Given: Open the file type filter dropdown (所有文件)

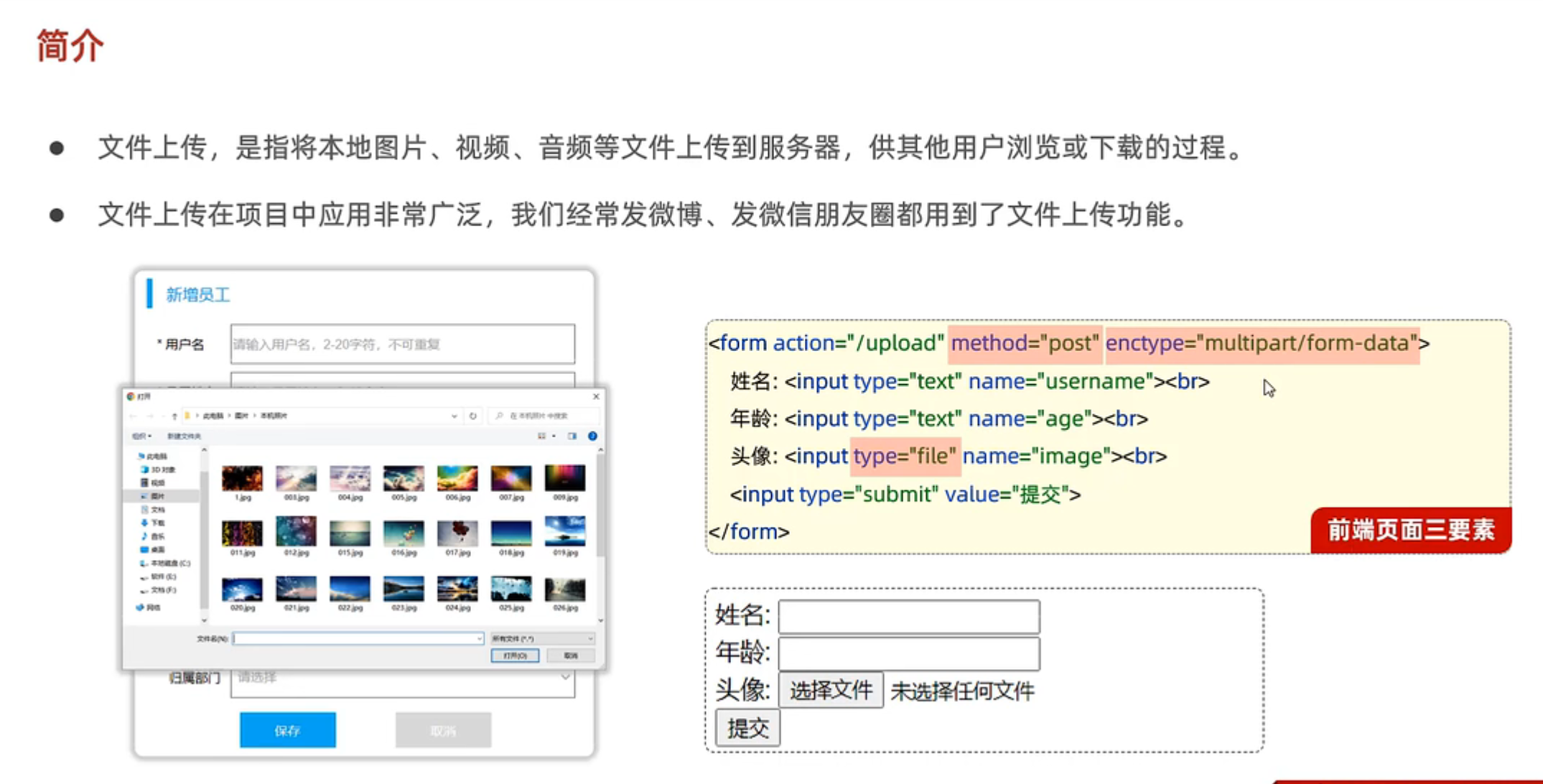Looking at the screenshot, I should 542,638.
